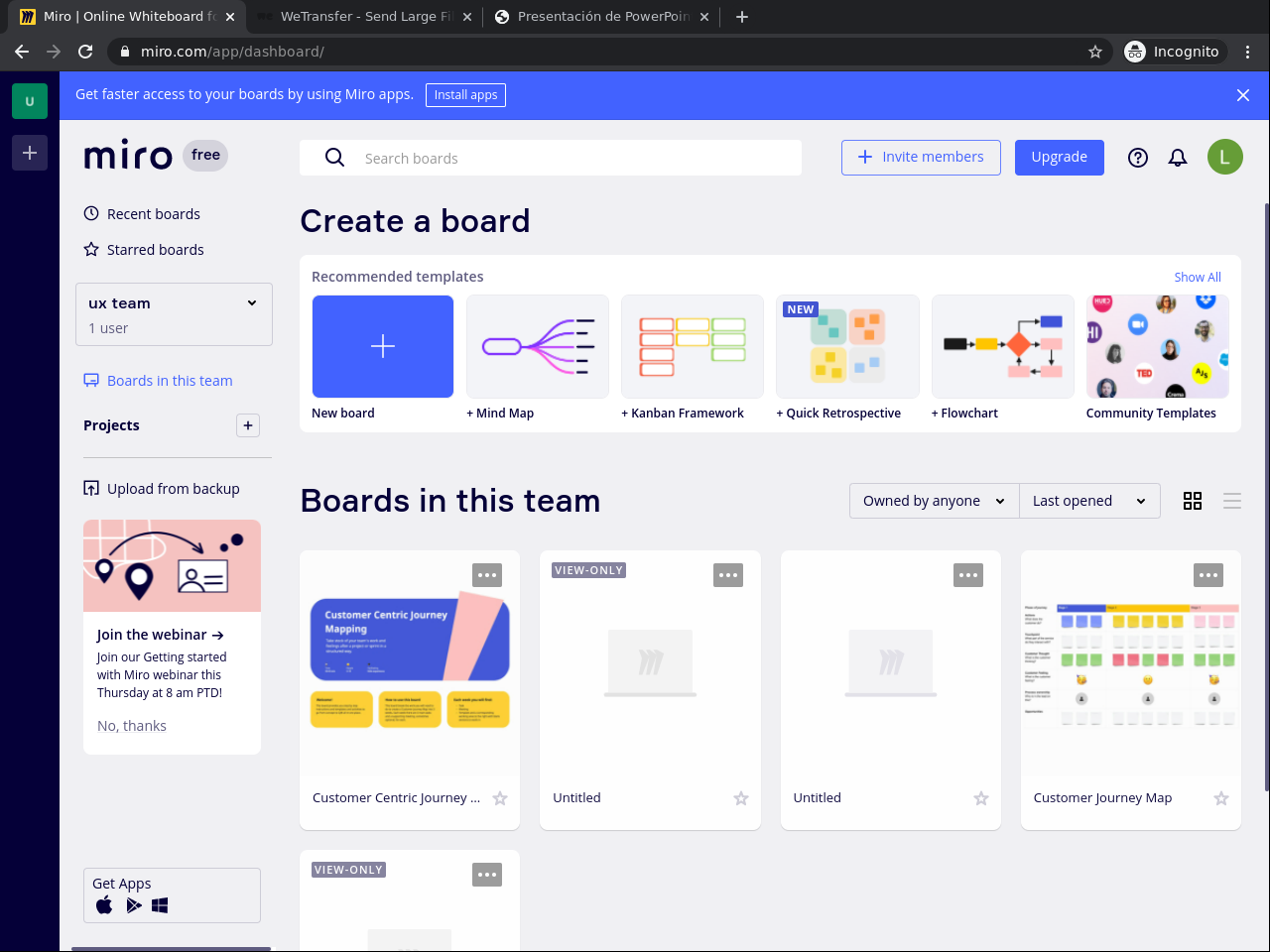Reload the browser page

(85, 52)
